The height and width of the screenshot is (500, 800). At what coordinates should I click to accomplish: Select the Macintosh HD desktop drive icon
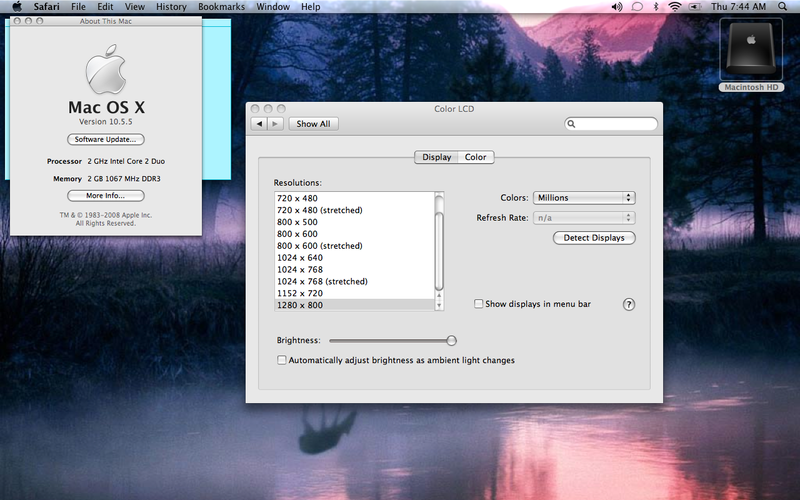click(x=751, y=55)
